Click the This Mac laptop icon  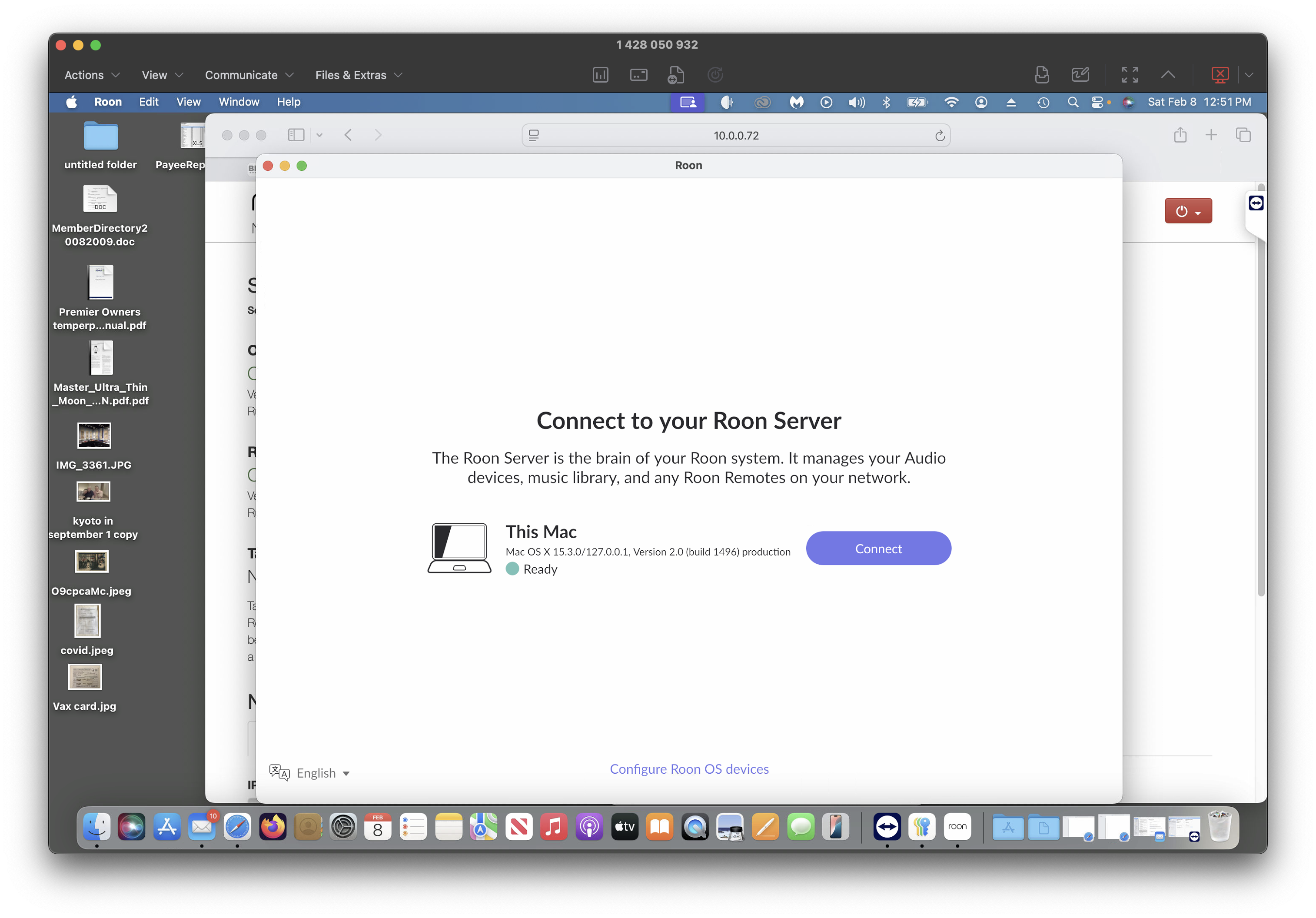click(459, 548)
